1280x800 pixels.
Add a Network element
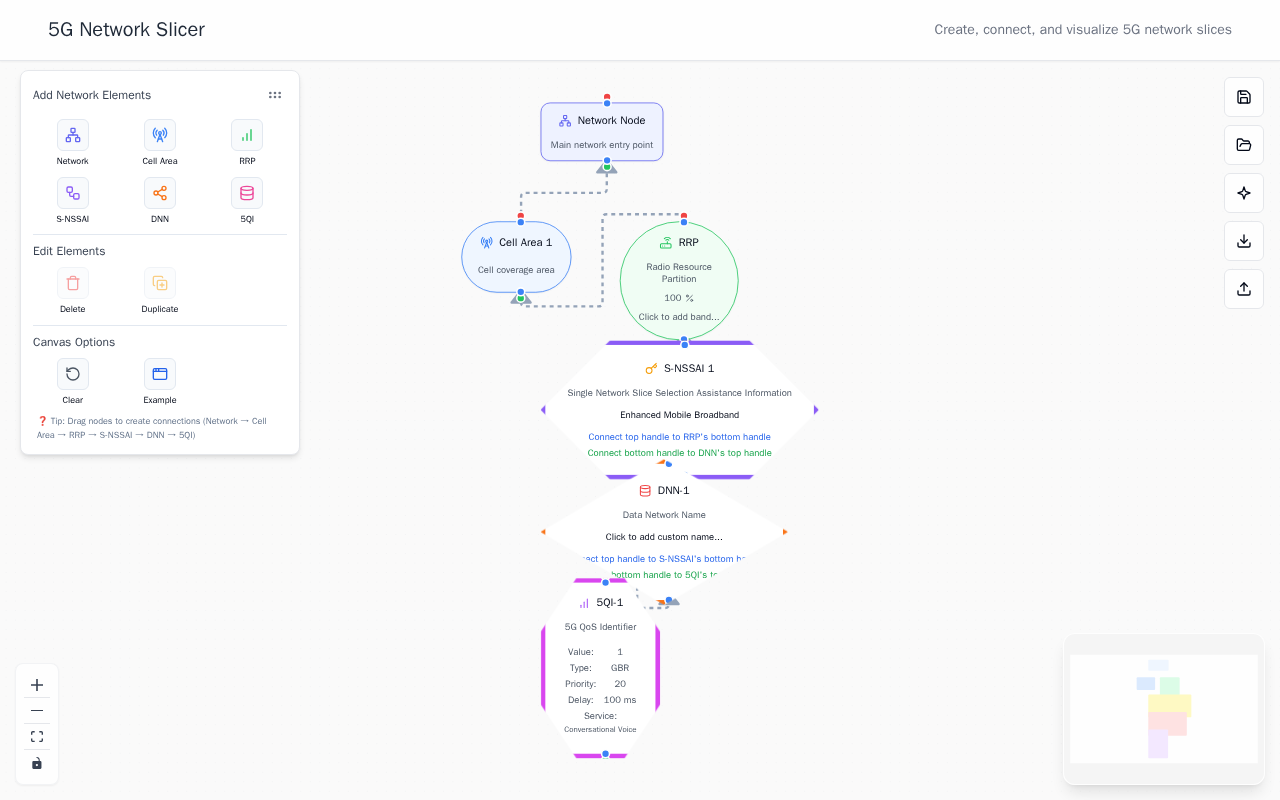(72, 136)
